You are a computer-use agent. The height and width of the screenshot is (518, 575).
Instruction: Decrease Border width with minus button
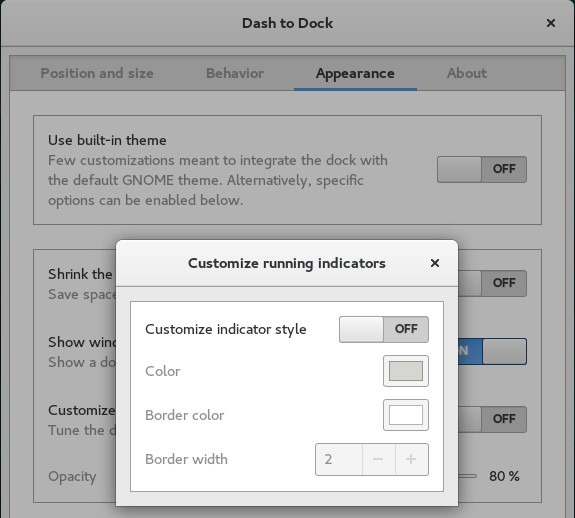click(378, 459)
